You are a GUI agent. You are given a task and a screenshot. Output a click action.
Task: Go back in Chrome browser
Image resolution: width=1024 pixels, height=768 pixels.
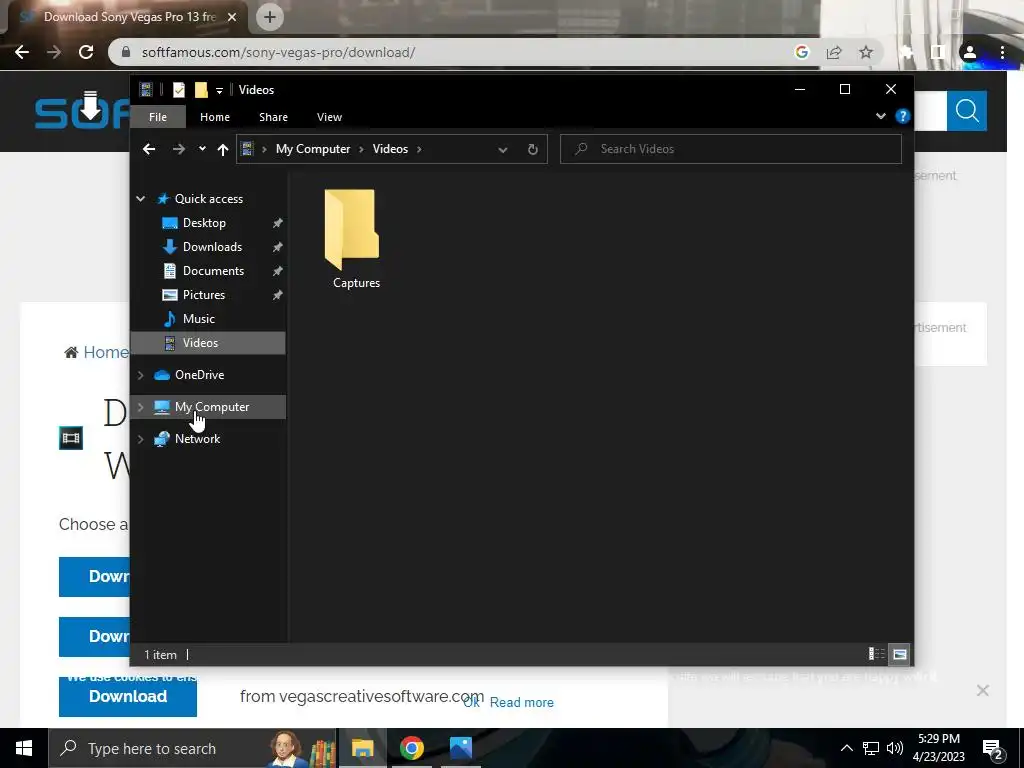(22, 52)
